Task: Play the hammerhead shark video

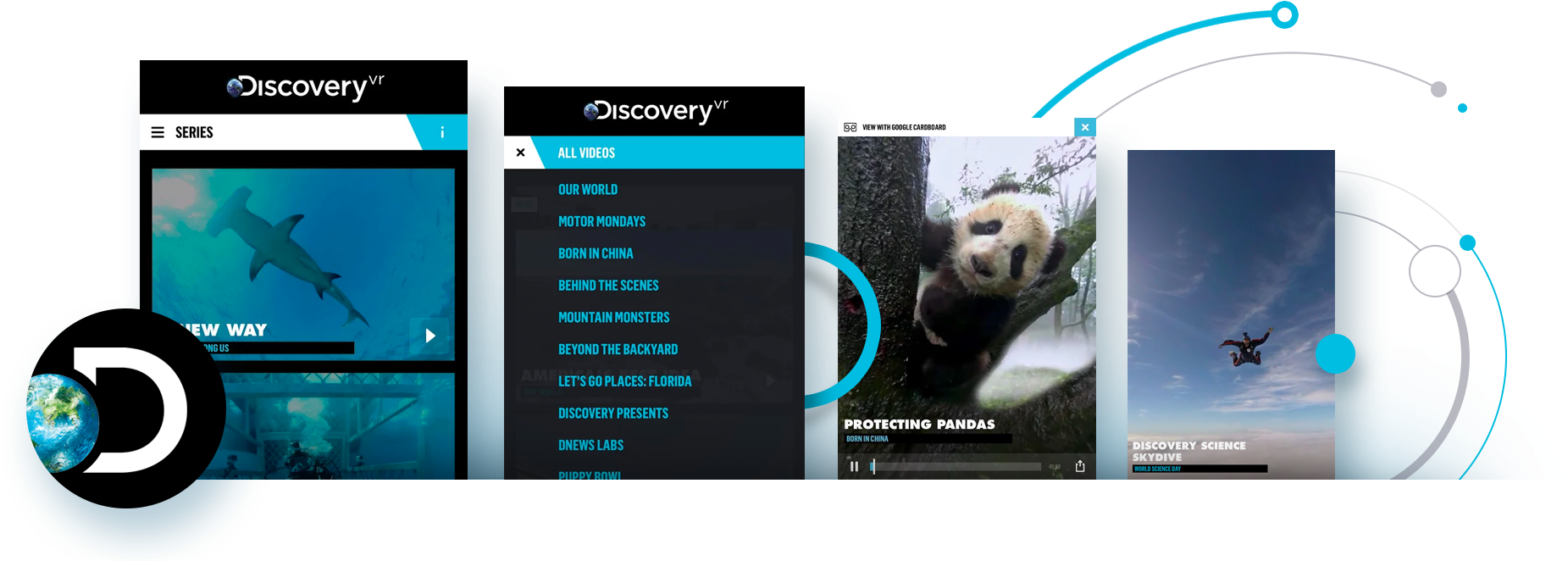Action: point(430,336)
